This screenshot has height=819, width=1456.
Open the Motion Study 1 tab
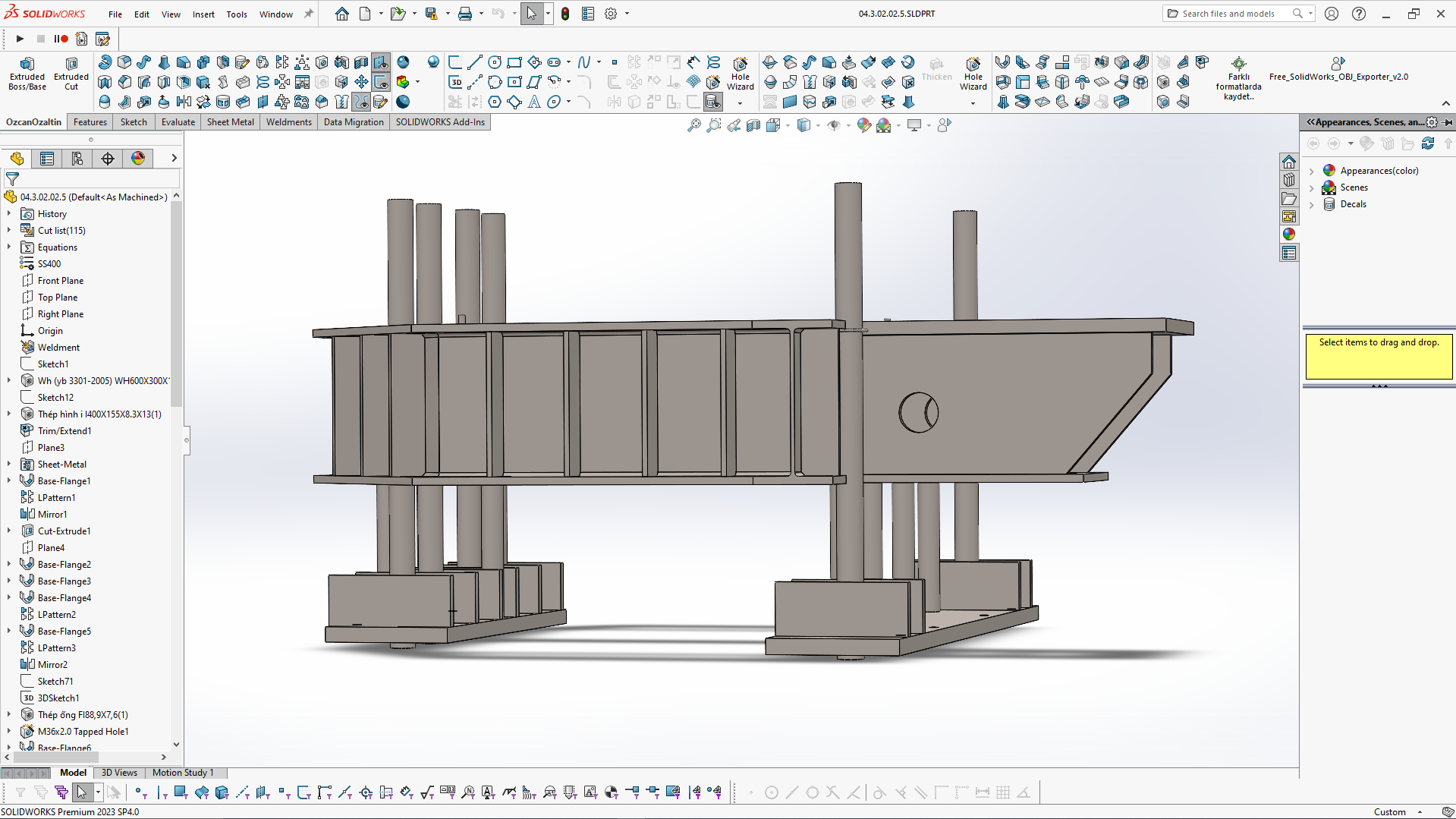(x=183, y=773)
